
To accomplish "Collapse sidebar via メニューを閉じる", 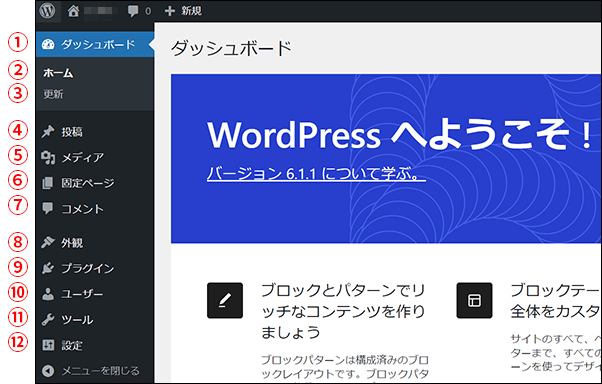I will pos(95,371).
